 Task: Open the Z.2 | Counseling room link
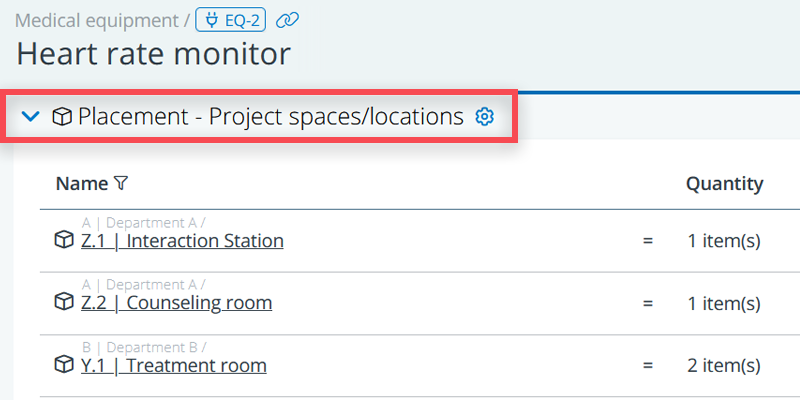point(176,303)
